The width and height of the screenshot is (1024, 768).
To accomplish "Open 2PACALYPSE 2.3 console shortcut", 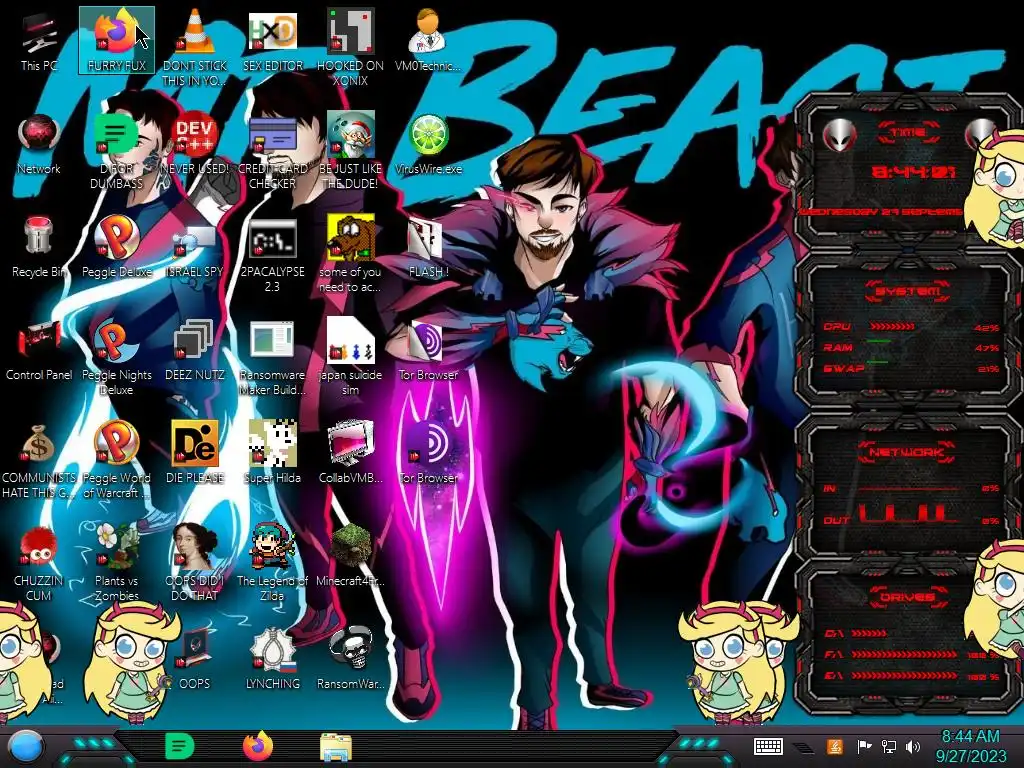I will 273,255.
